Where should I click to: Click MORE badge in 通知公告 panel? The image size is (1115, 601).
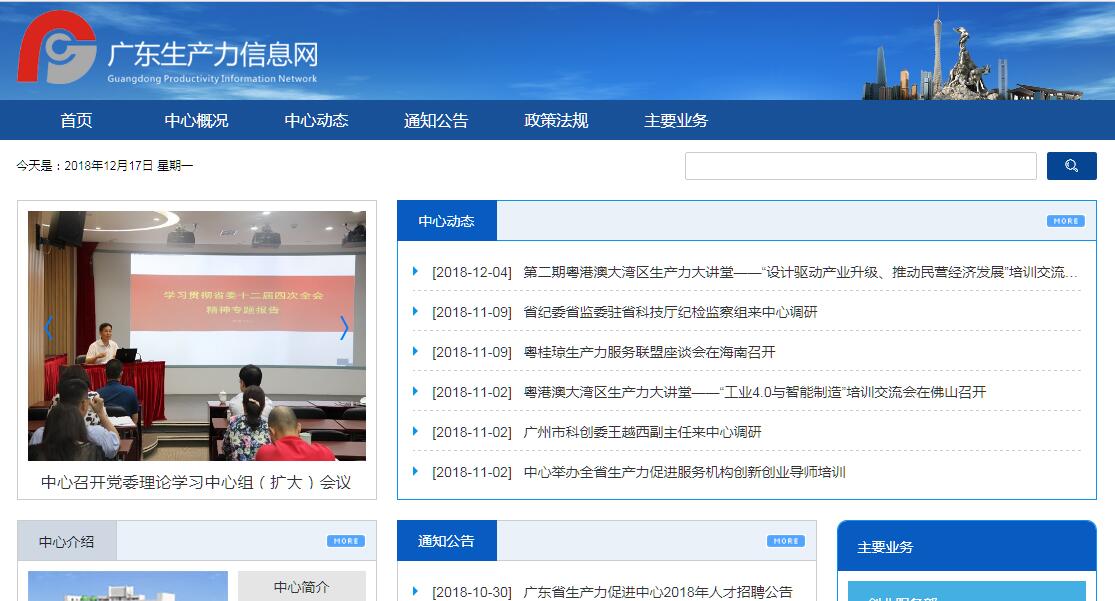[785, 541]
